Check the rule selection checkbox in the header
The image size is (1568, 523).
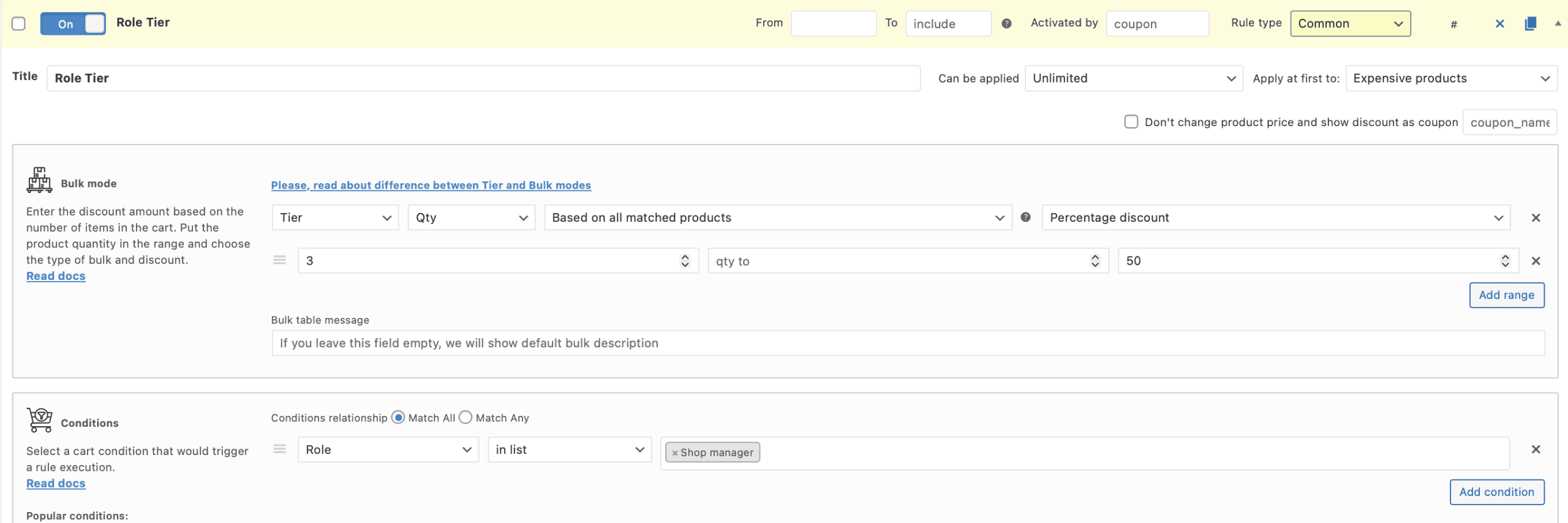click(x=18, y=24)
